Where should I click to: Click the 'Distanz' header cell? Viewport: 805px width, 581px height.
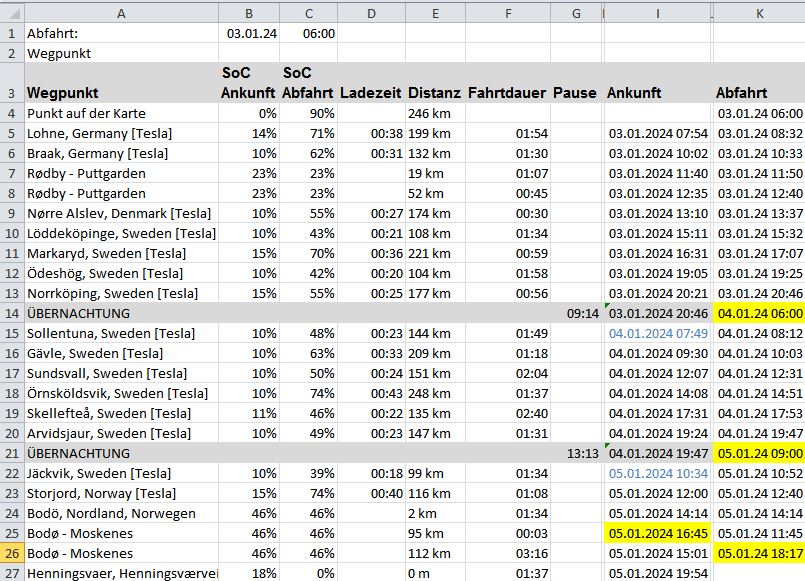[435, 83]
